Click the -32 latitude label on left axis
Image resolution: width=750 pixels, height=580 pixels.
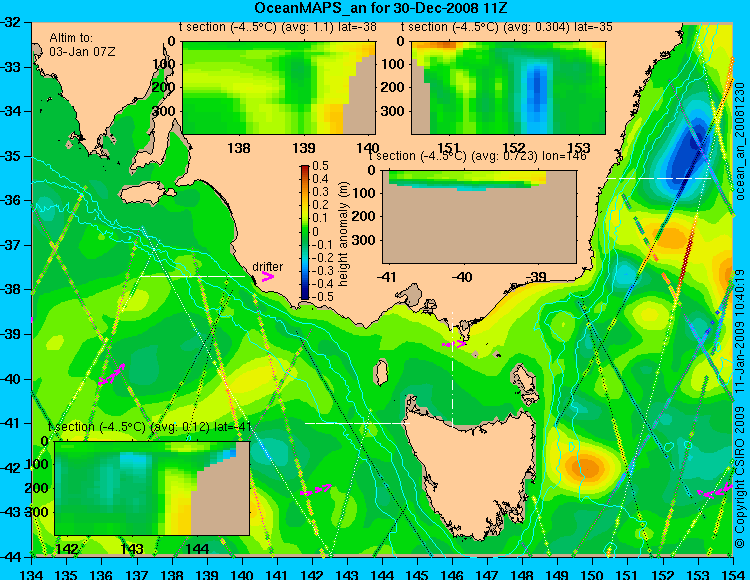click(x=11, y=22)
